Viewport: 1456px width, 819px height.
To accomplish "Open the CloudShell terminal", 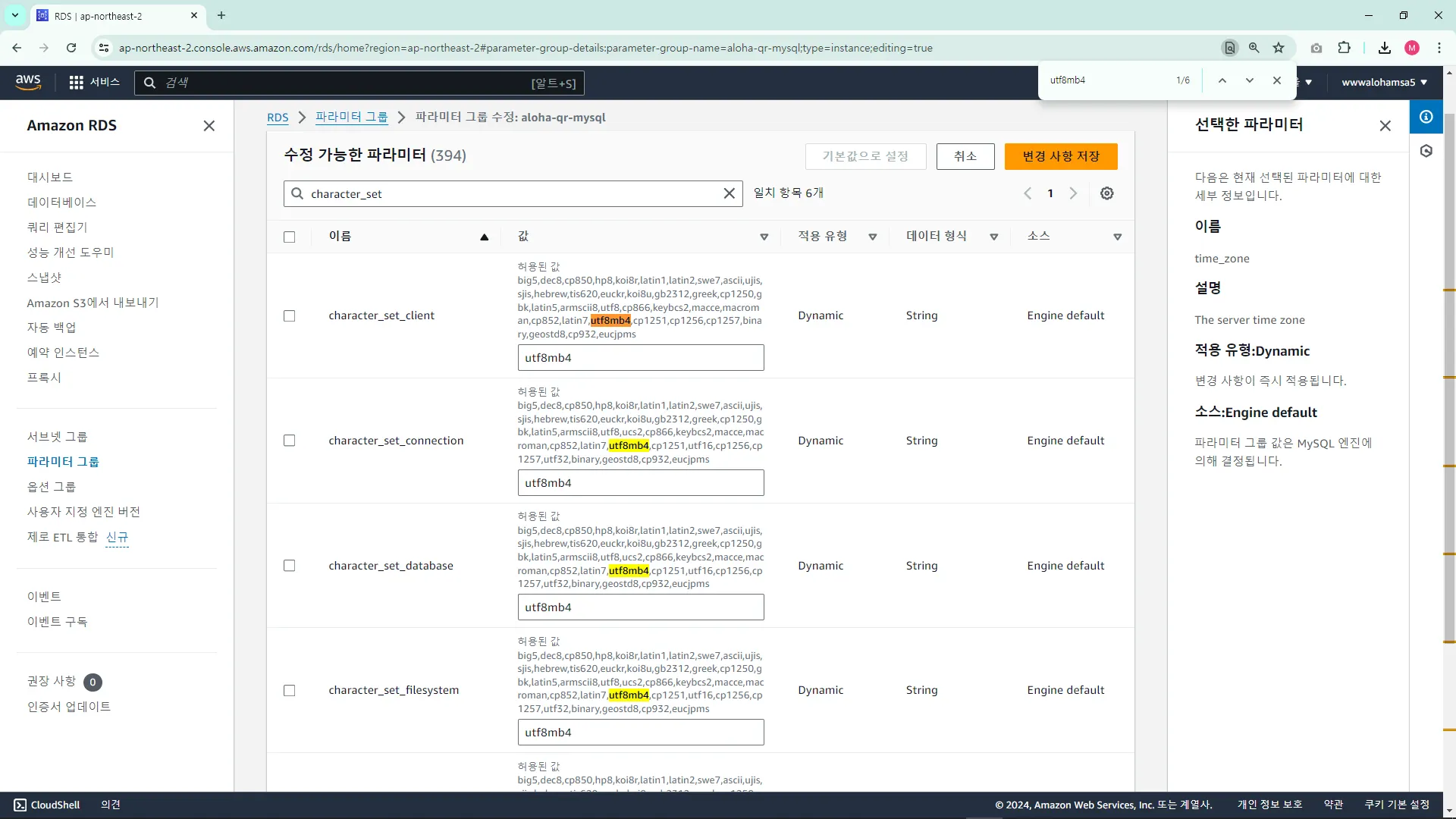I will [x=46, y=805].
